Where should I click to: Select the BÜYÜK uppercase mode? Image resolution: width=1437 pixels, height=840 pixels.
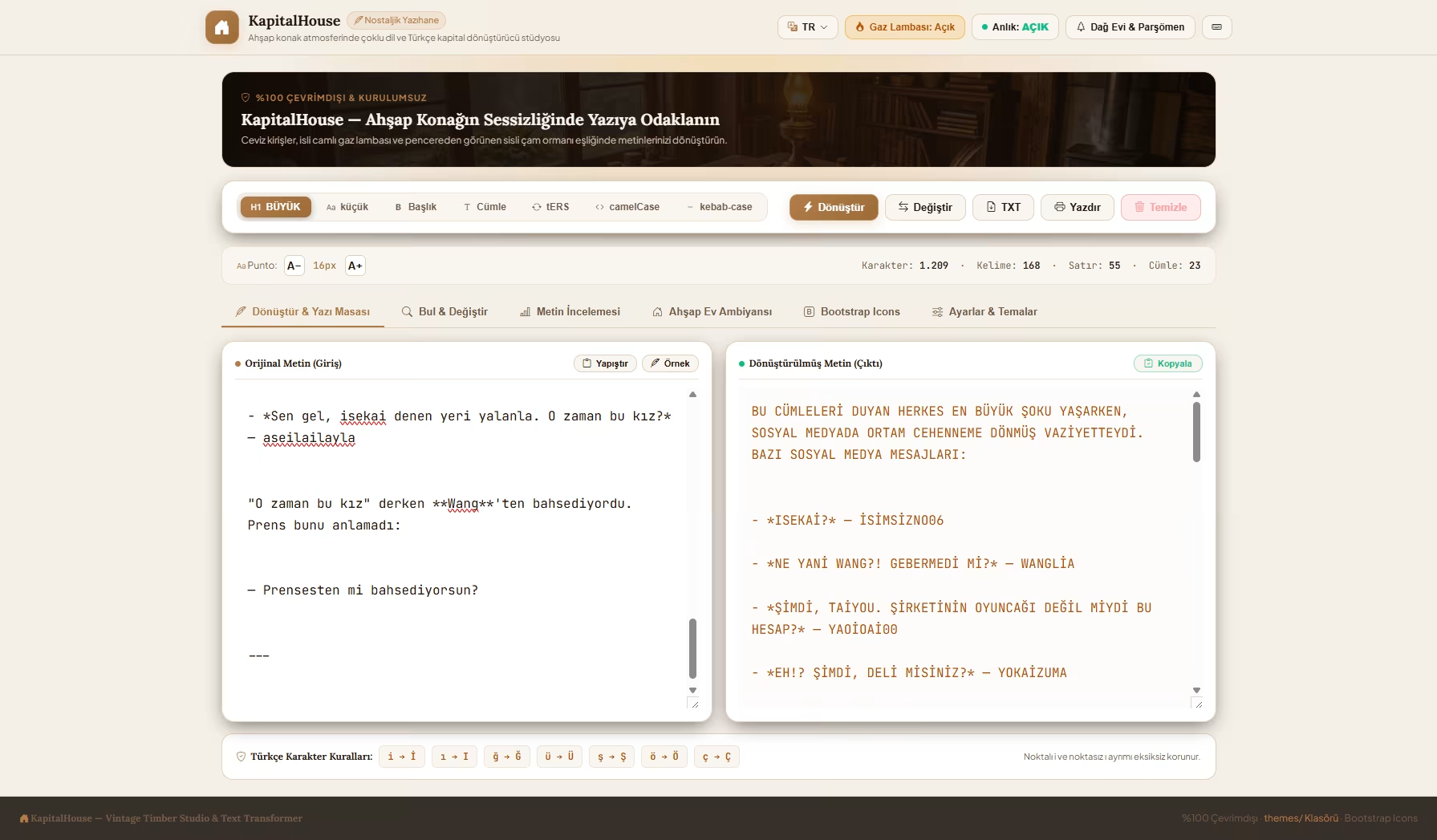[x=275, y=207]
